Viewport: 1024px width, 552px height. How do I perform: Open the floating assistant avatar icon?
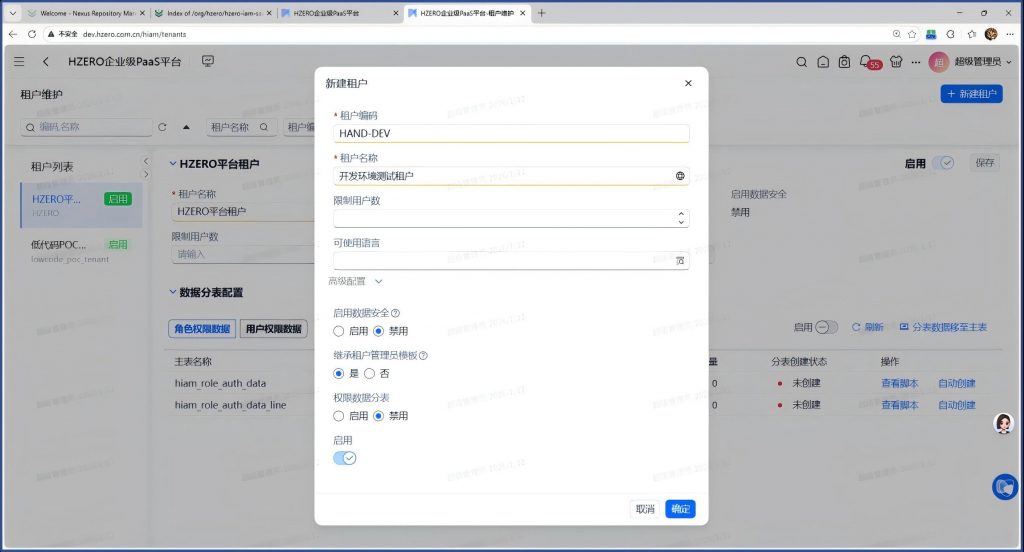tap(1003, 424)
